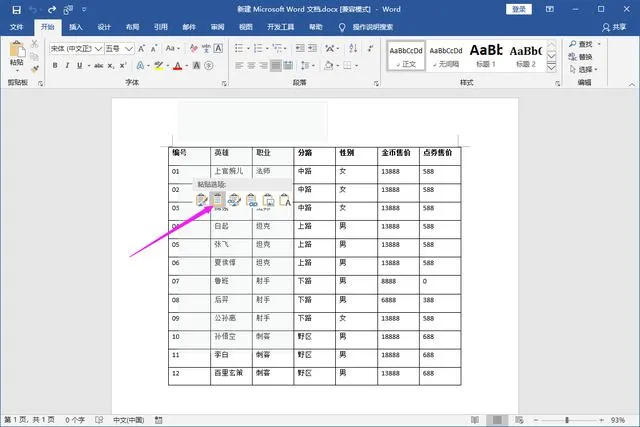This screenshot has width=640, height=427.
Task: Choose the first paste option icon
Action: 201,201
